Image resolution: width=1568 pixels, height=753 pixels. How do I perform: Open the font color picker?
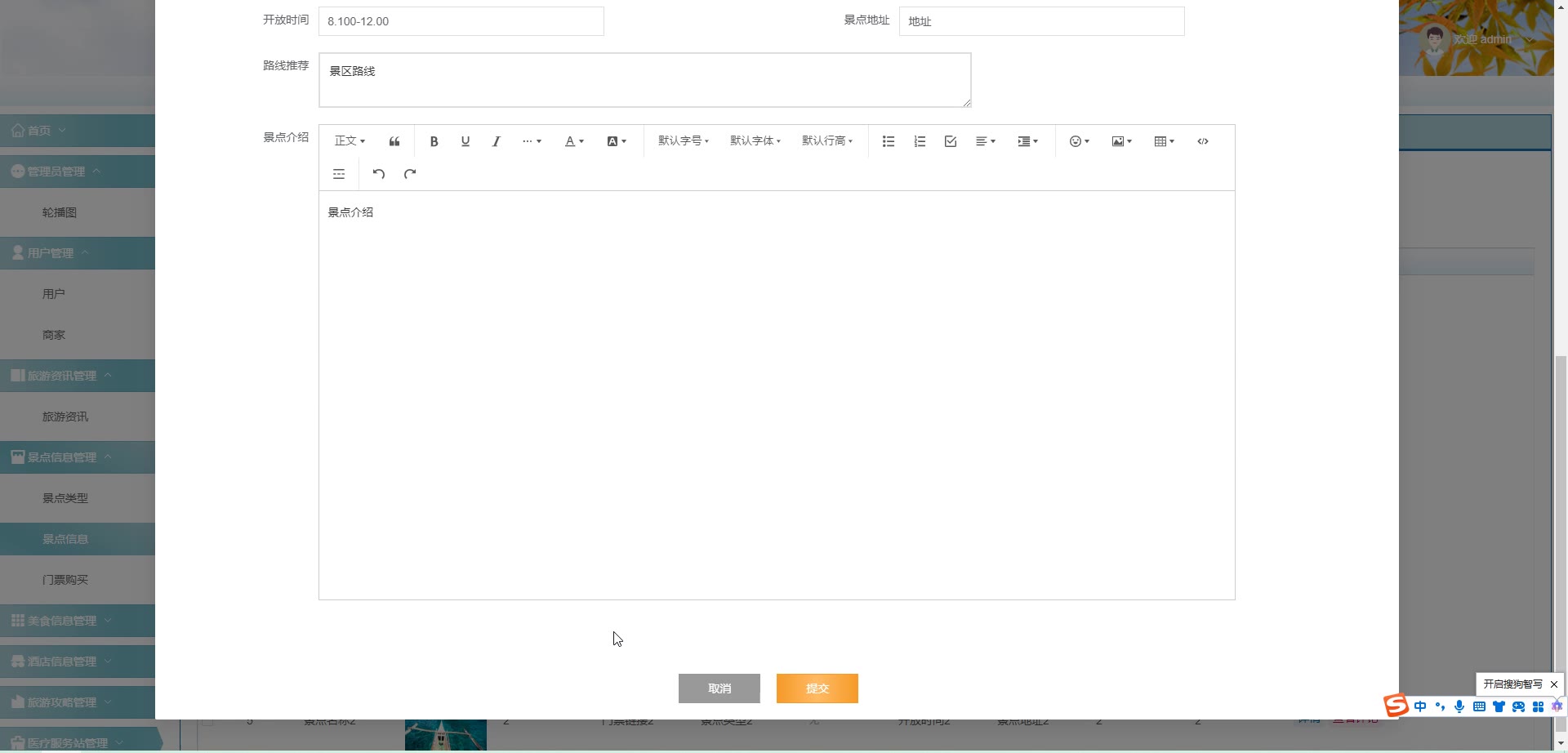574,141
